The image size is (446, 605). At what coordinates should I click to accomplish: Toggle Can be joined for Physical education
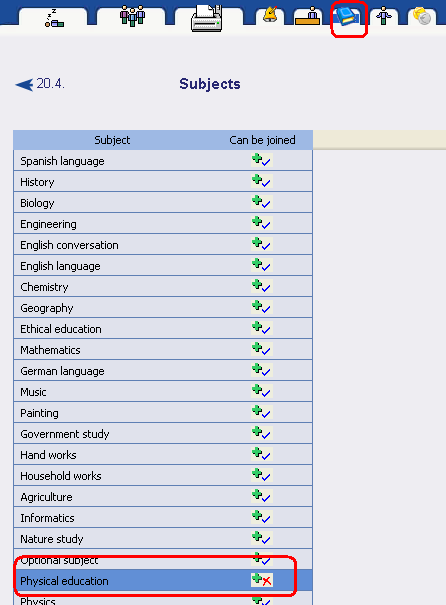coord(262,580)
